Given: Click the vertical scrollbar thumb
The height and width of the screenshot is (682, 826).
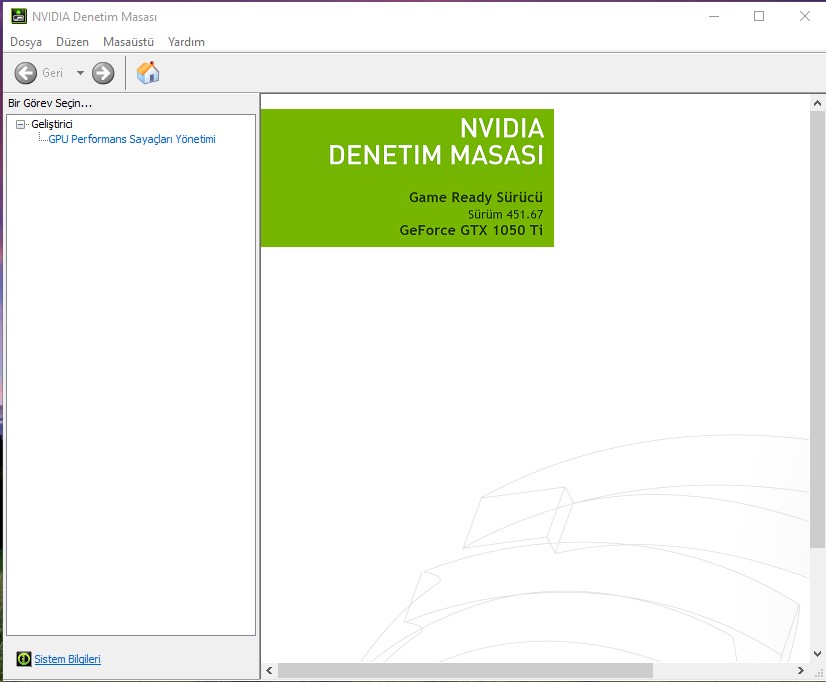Looking at the screenshot, I should (817, 329).
